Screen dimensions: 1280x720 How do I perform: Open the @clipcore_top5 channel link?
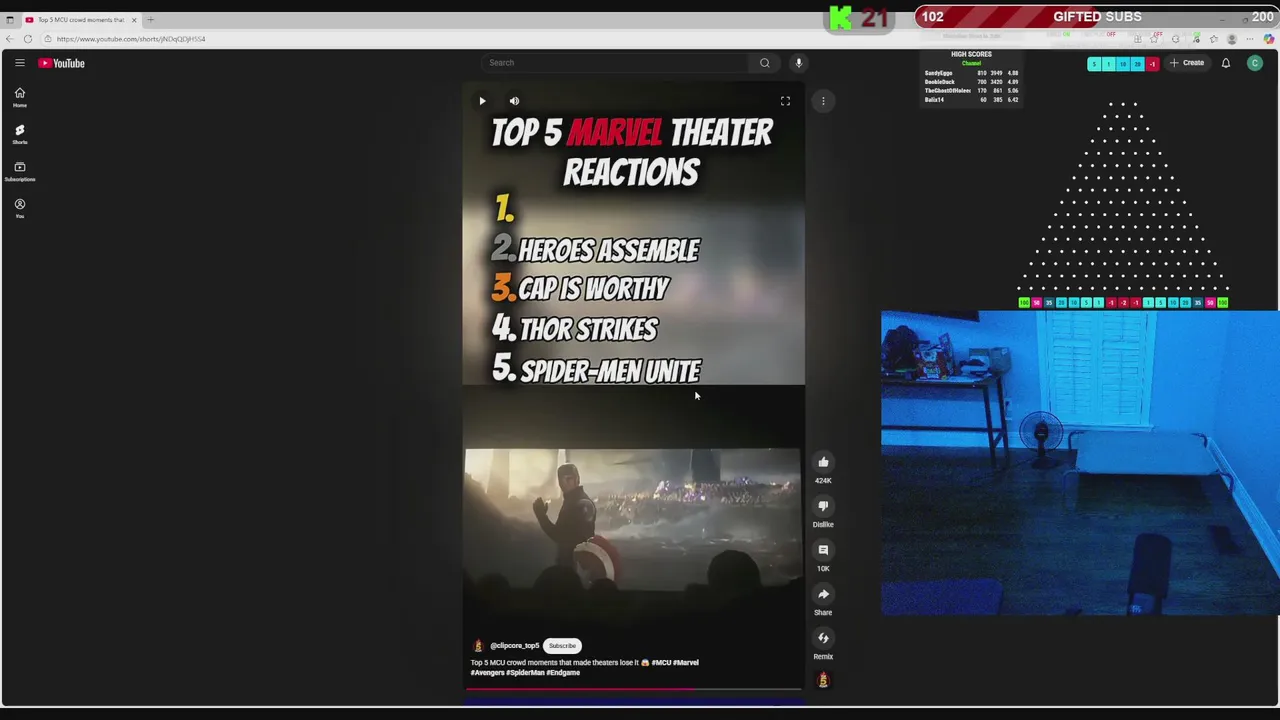(514, 646)
